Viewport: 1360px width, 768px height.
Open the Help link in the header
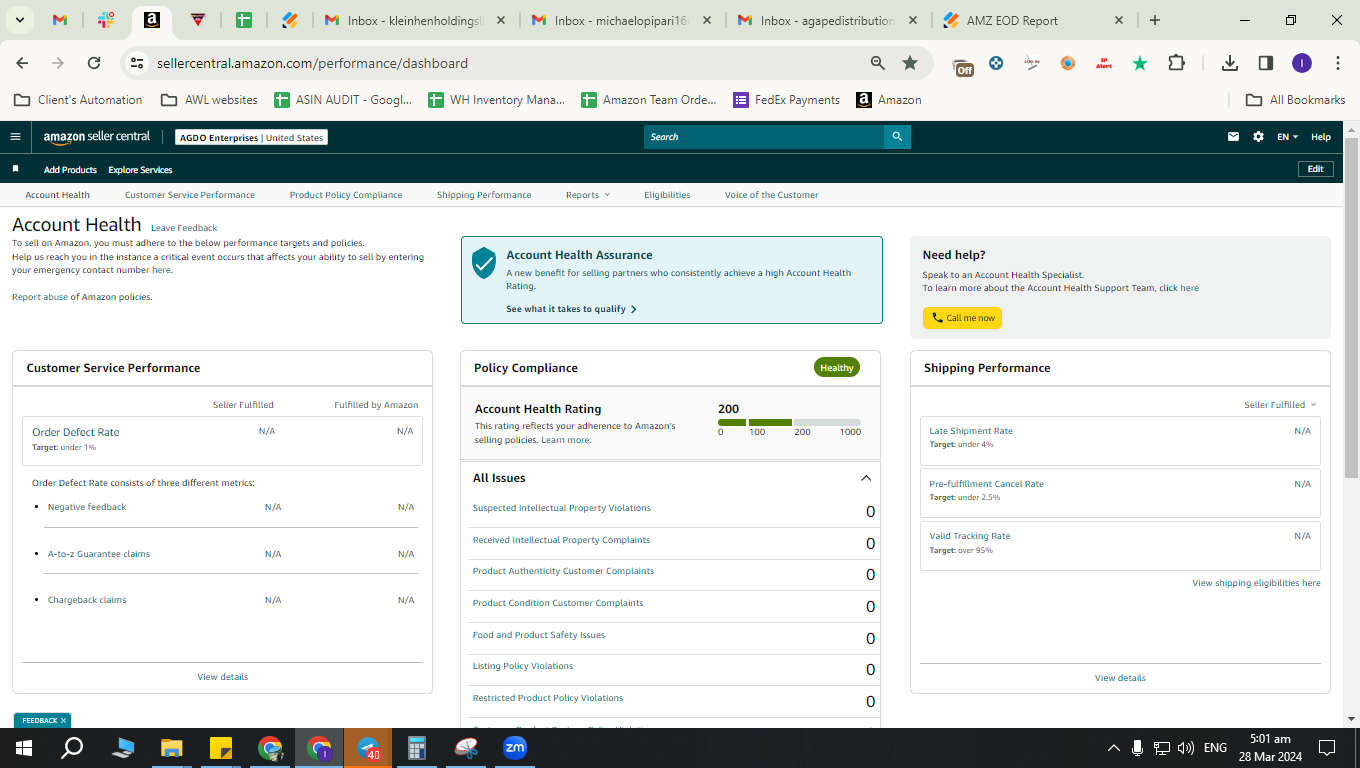click(1321, 137)
